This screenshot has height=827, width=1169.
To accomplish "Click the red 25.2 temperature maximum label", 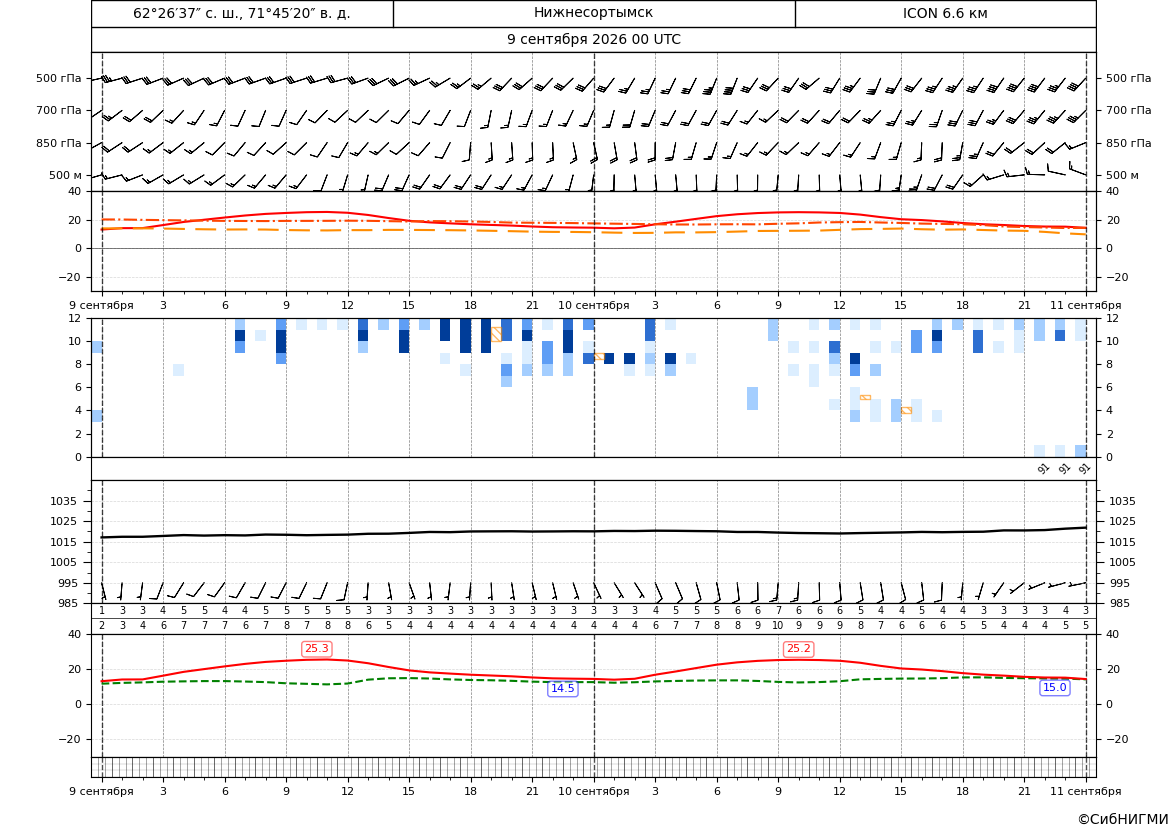I will pyautogui.click(x=798, y=649).
